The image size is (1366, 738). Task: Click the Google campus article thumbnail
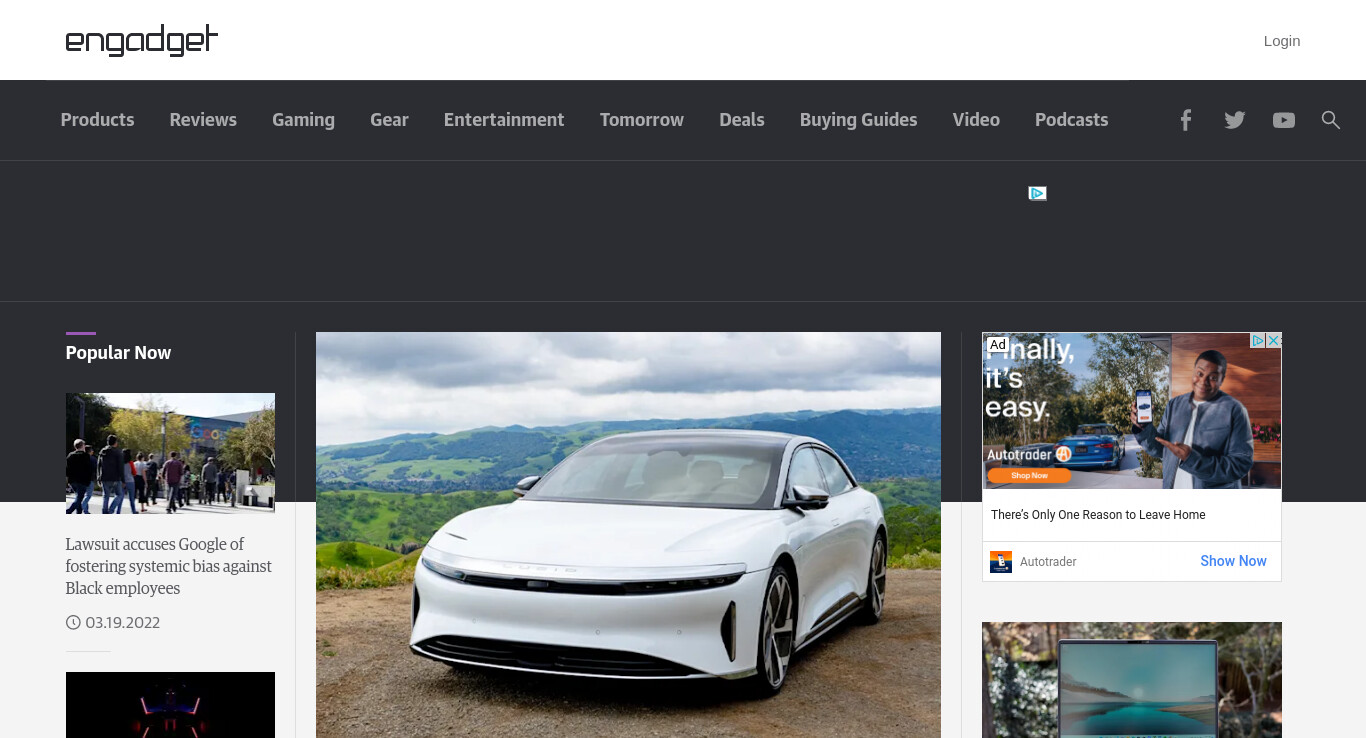(x=170, y=453)
